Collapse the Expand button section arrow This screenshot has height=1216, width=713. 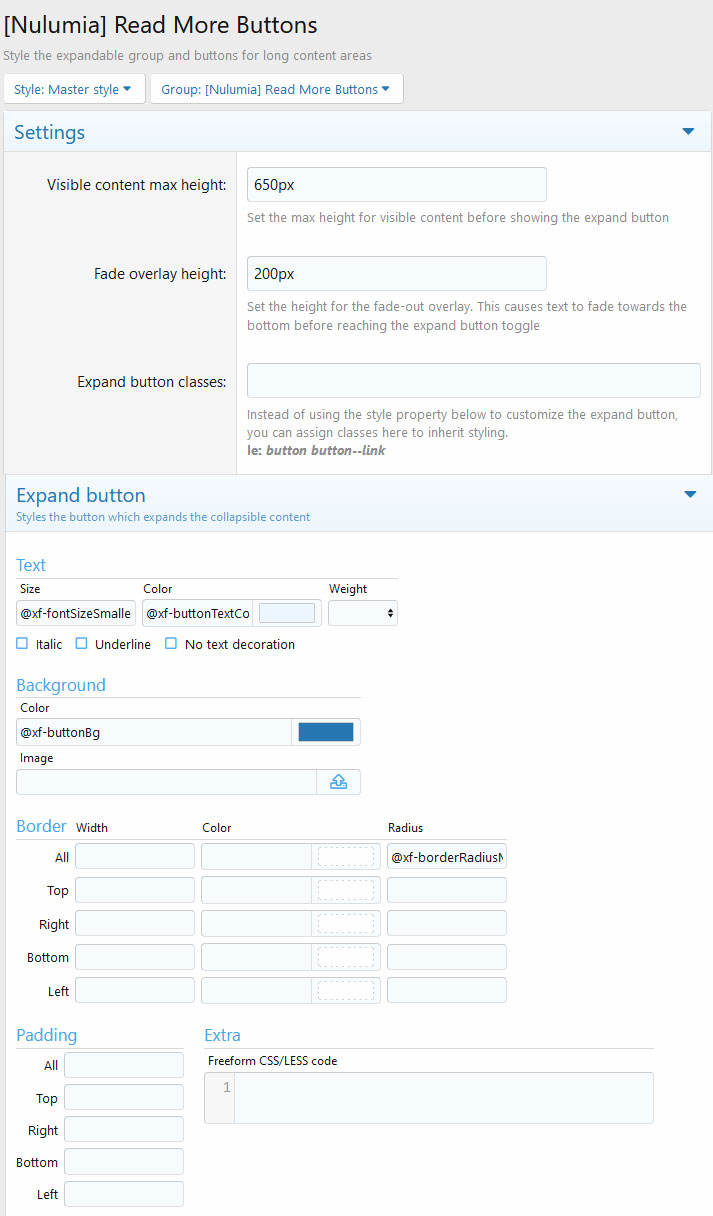click(x=689, y=495)
